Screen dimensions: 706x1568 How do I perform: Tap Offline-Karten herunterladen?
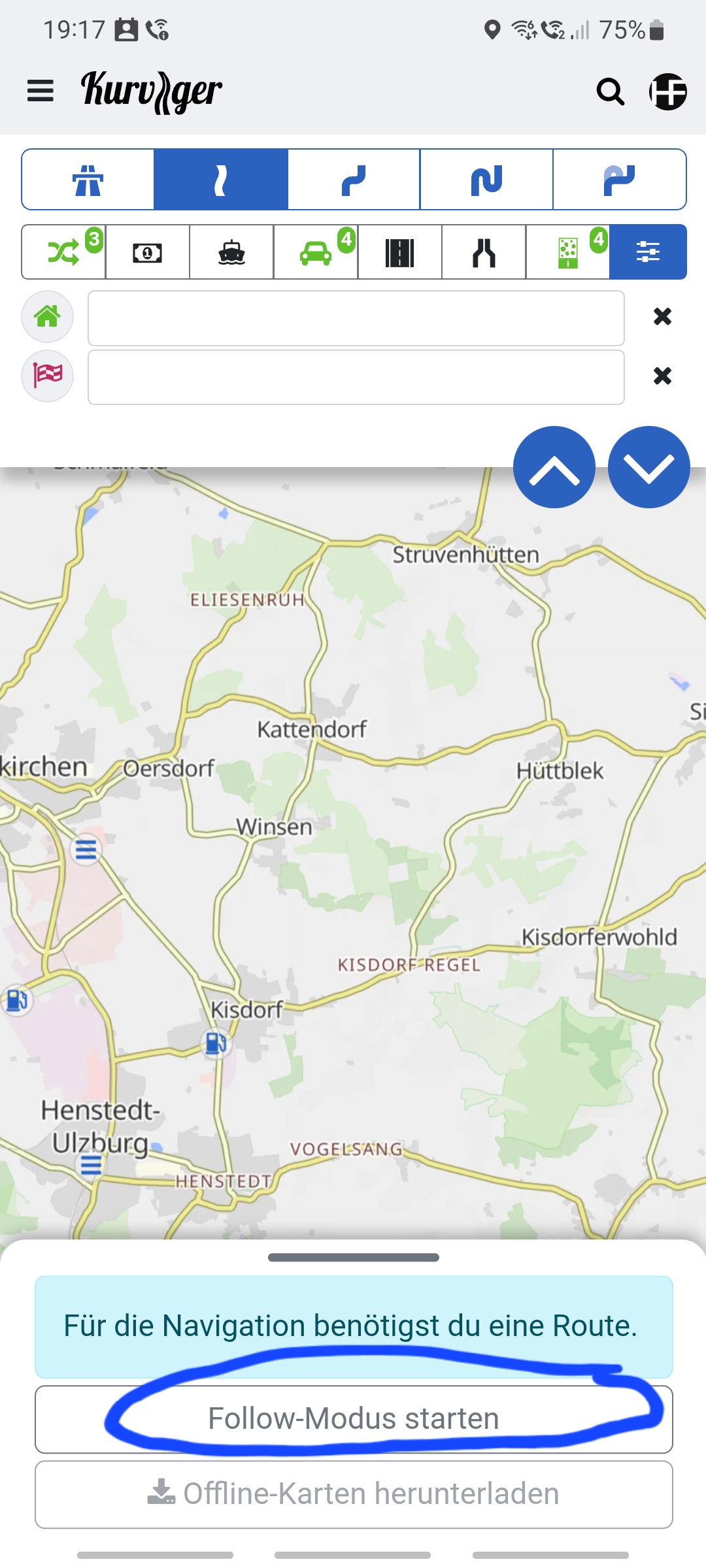(x=354, y=1494)
